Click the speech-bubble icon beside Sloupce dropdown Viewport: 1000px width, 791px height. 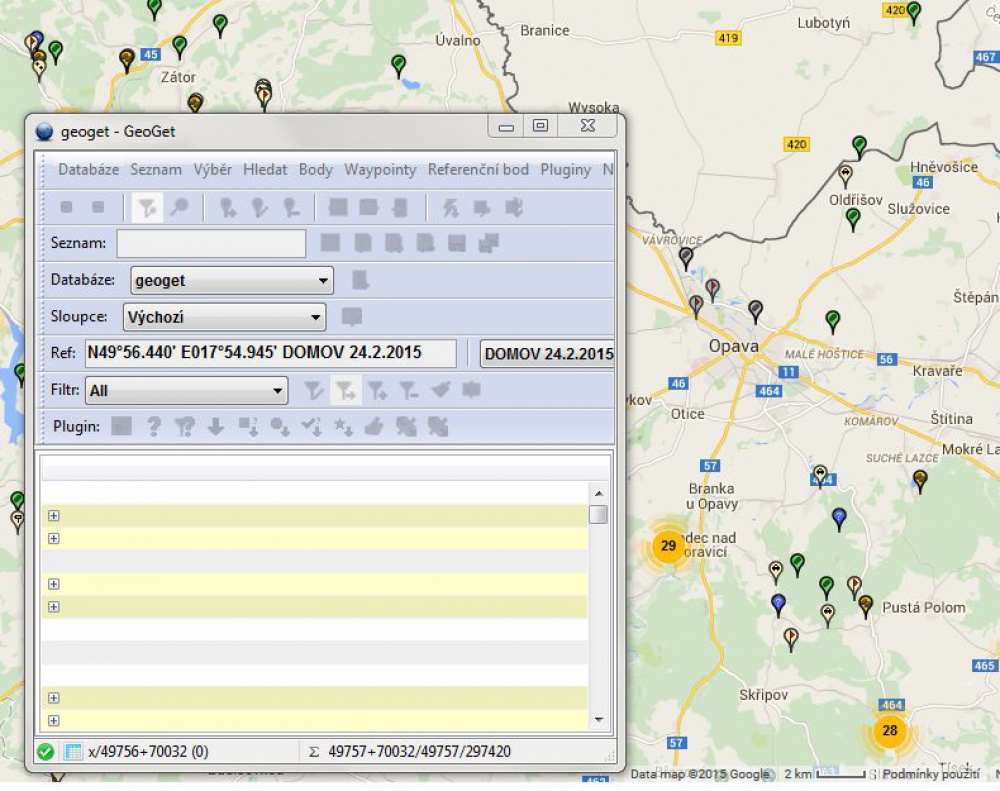click(x=352, y=316)
